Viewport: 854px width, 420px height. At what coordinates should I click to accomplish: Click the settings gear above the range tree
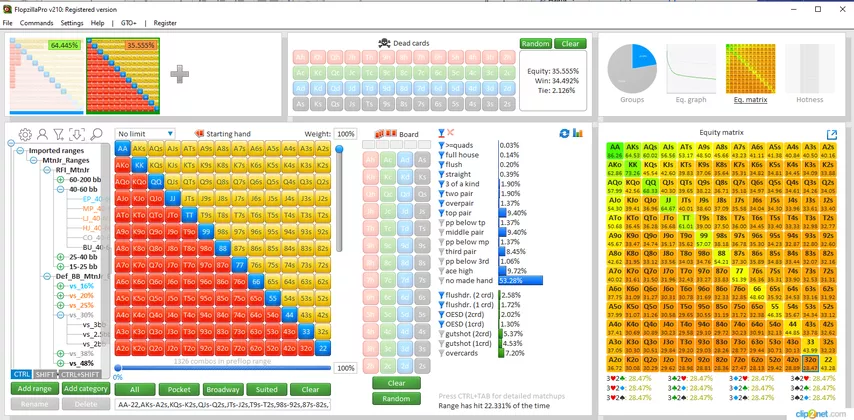coord(24,134)
